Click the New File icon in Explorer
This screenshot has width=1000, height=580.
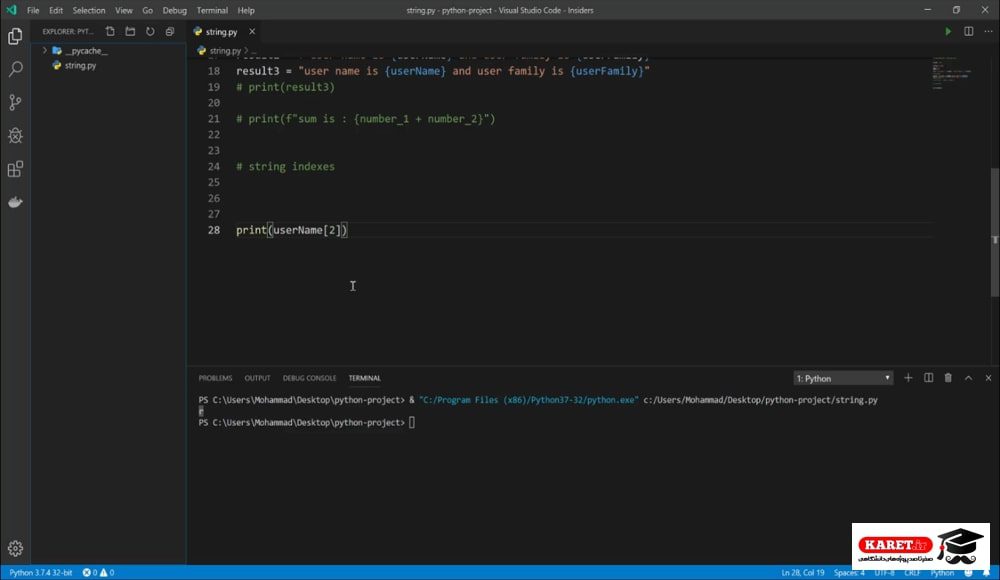point(110,31)
